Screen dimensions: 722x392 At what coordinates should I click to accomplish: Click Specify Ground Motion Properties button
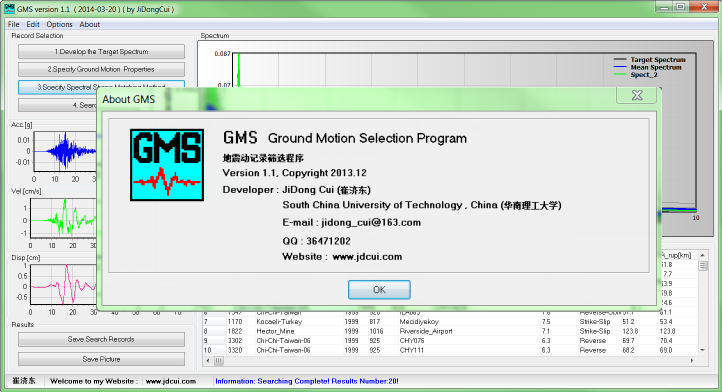click(x=101, y=69)
